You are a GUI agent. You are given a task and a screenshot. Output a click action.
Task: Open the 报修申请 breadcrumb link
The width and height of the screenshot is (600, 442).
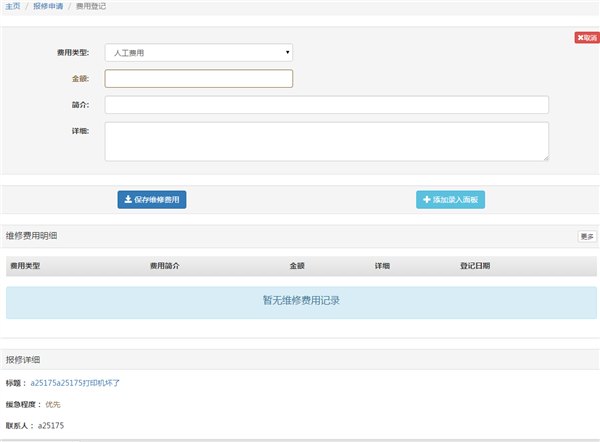(x=48, y=6)
